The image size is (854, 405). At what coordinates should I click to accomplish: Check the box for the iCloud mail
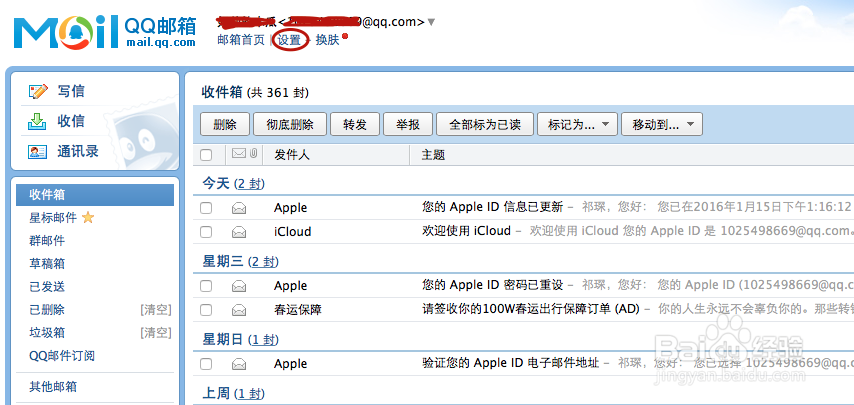(206, 232)
